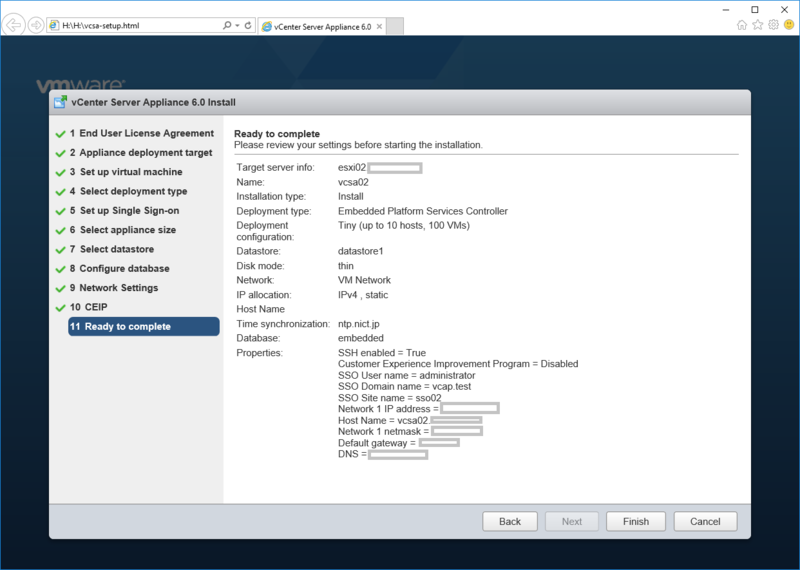Image resolution: width=800 pixels, height=570 pixels.
Task: Go to step 10 CEIP
Action: (x=88, y=307)
